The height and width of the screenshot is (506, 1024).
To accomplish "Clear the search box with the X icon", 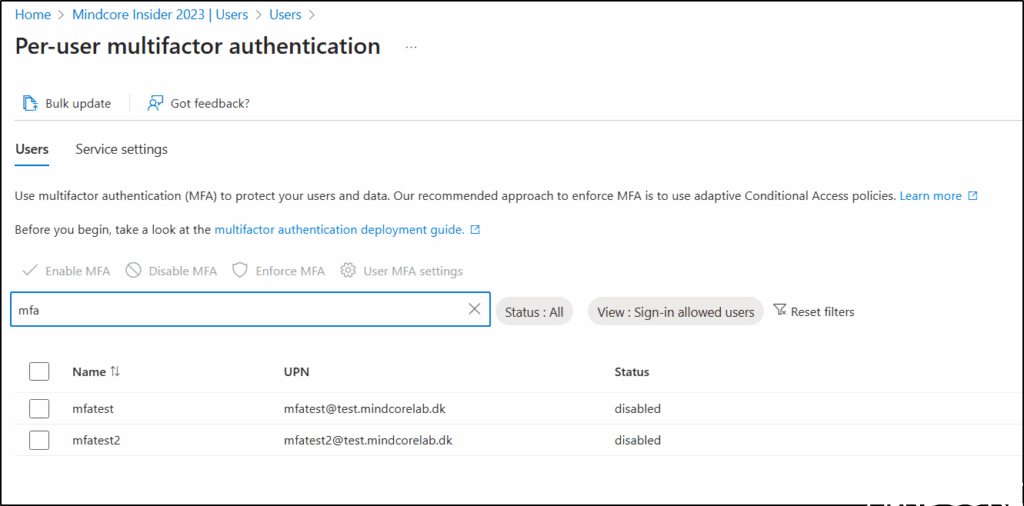I will pos(474,310).
